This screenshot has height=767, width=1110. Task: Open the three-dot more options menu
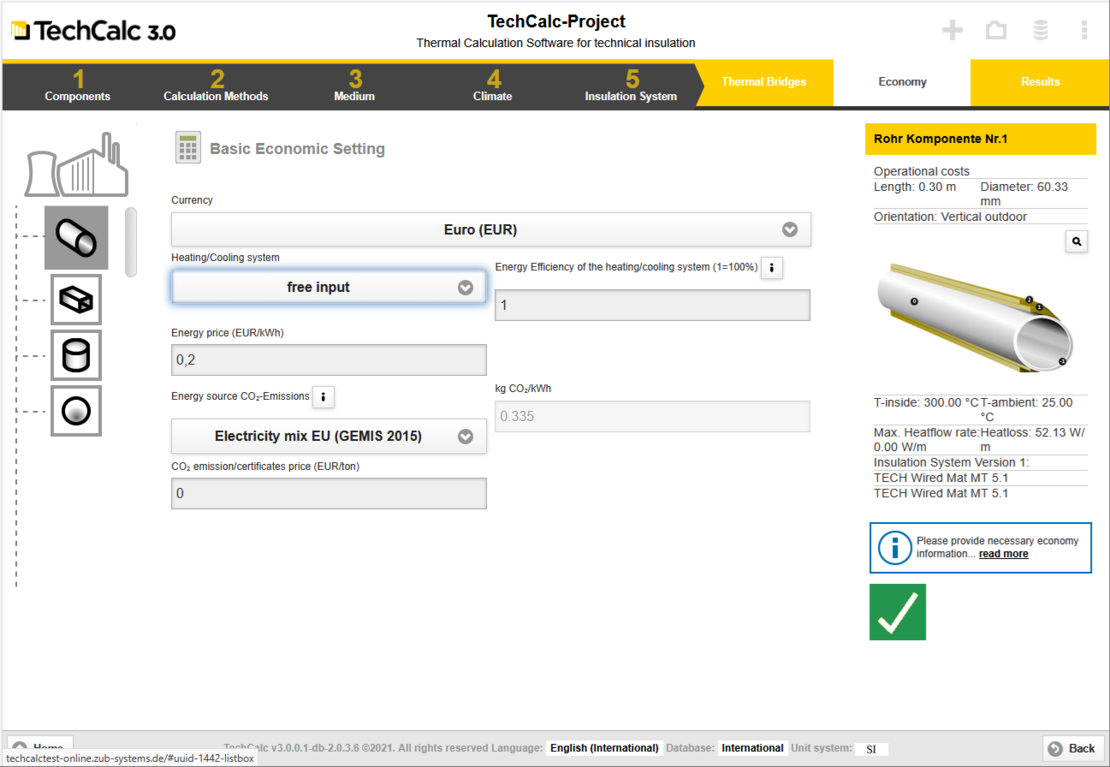click(x=1084, y=30)
